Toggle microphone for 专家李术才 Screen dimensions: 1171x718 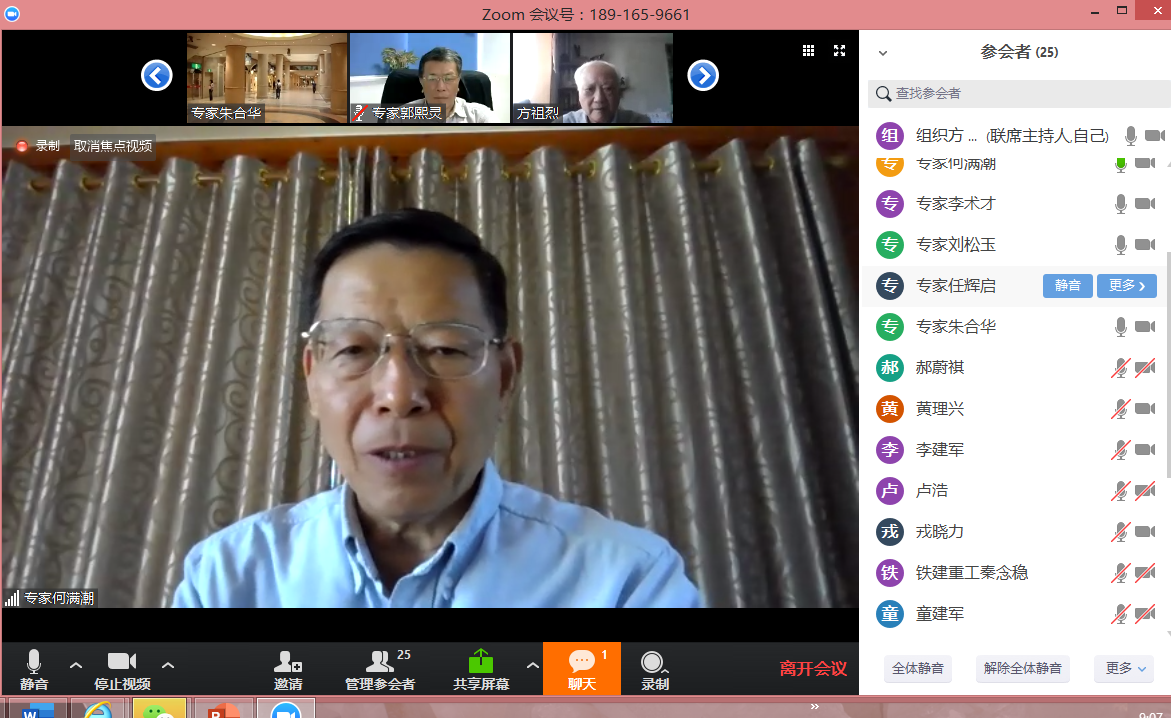[1121, 204]
